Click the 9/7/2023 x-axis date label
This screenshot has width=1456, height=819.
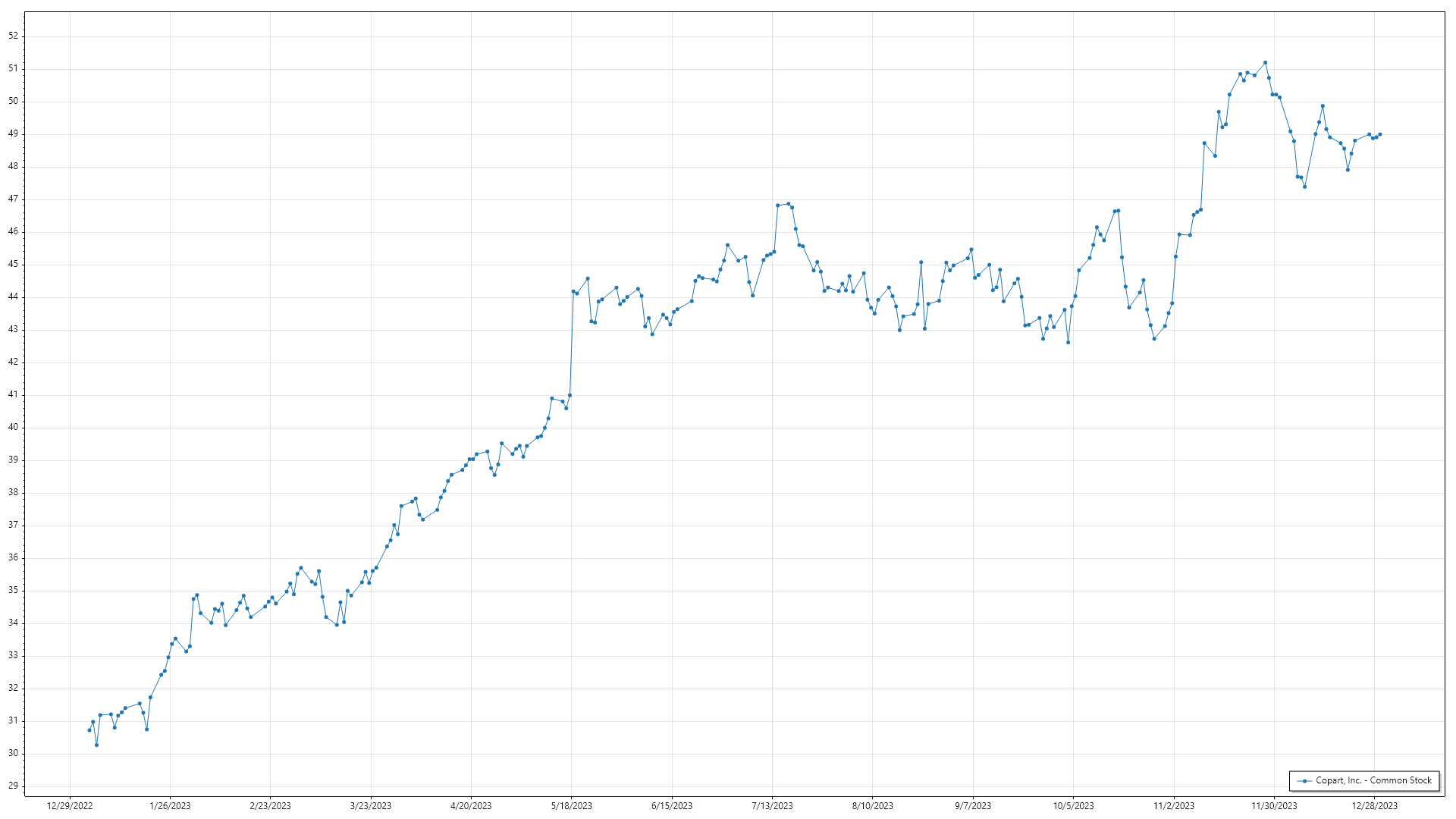[972, 806]
